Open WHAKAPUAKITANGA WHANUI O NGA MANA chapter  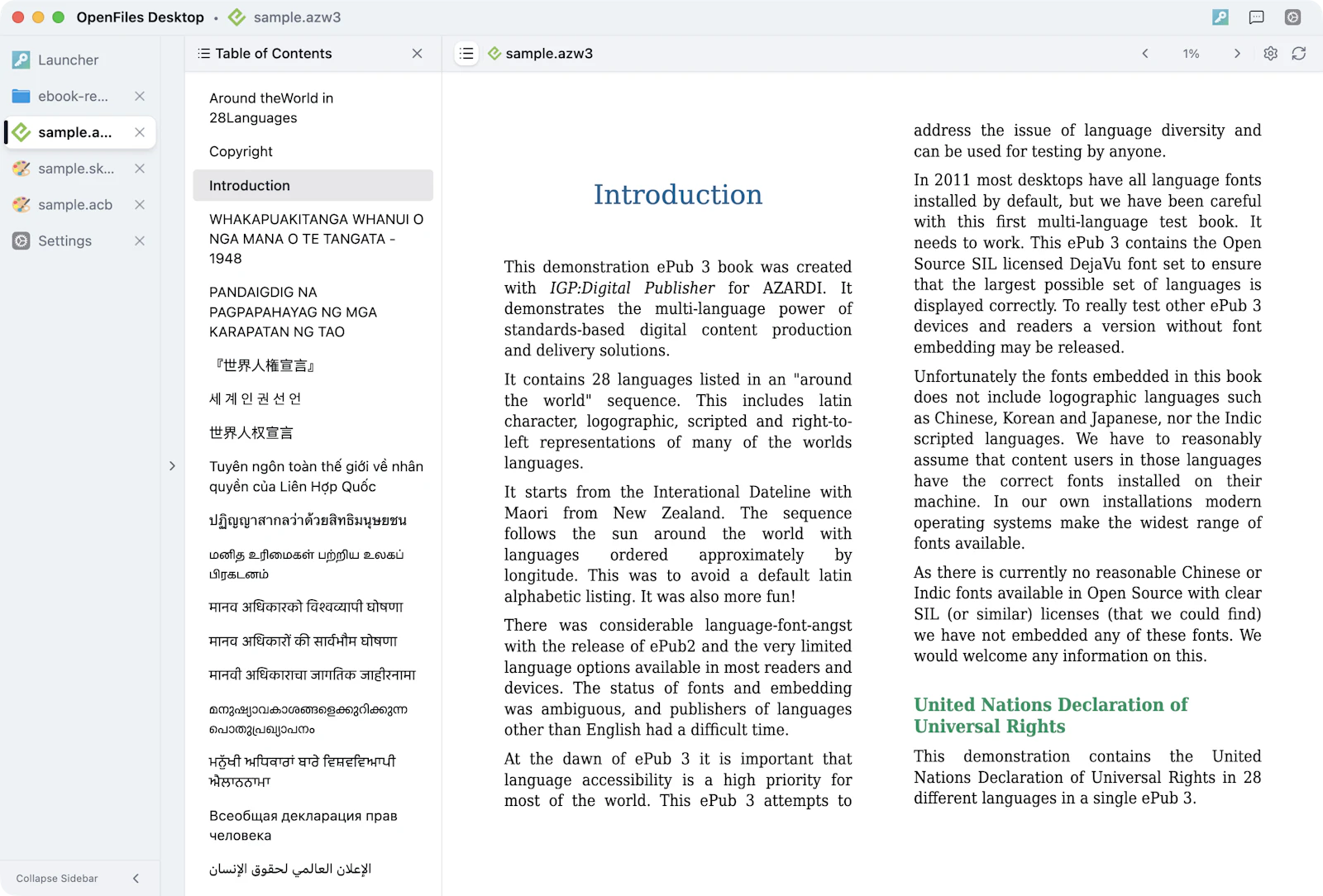[313, 239]
